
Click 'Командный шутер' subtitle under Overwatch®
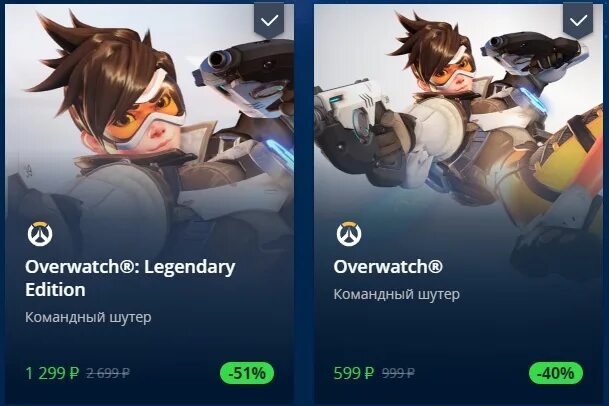click(397, 294)
